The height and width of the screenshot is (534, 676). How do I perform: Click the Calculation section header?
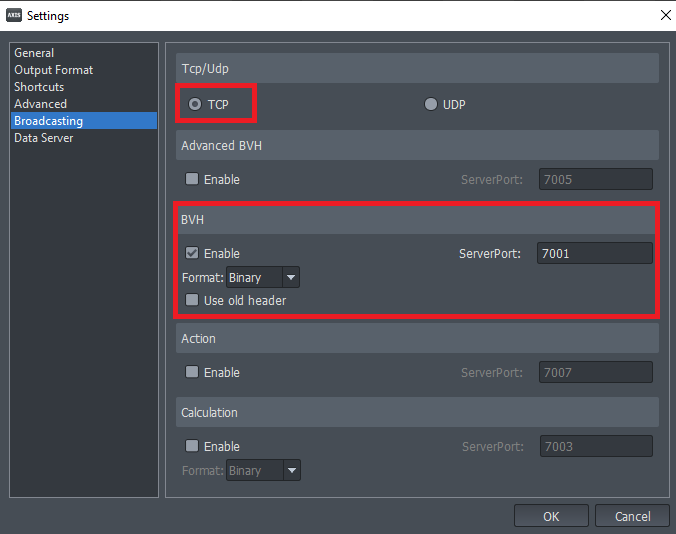click(x=417, y=412)
